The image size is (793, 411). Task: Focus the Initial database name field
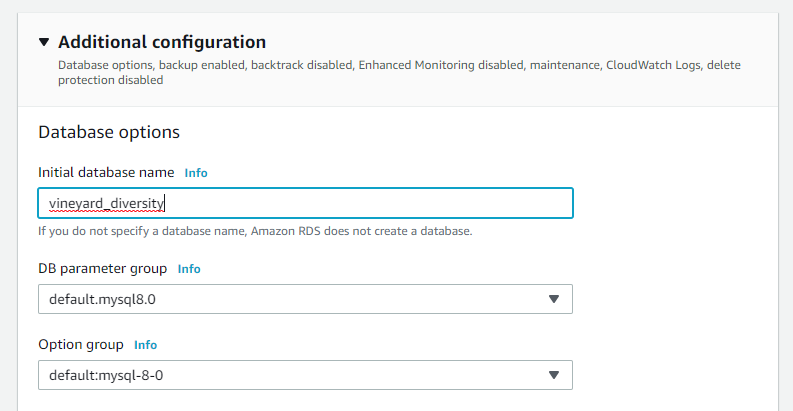[305, 203]
